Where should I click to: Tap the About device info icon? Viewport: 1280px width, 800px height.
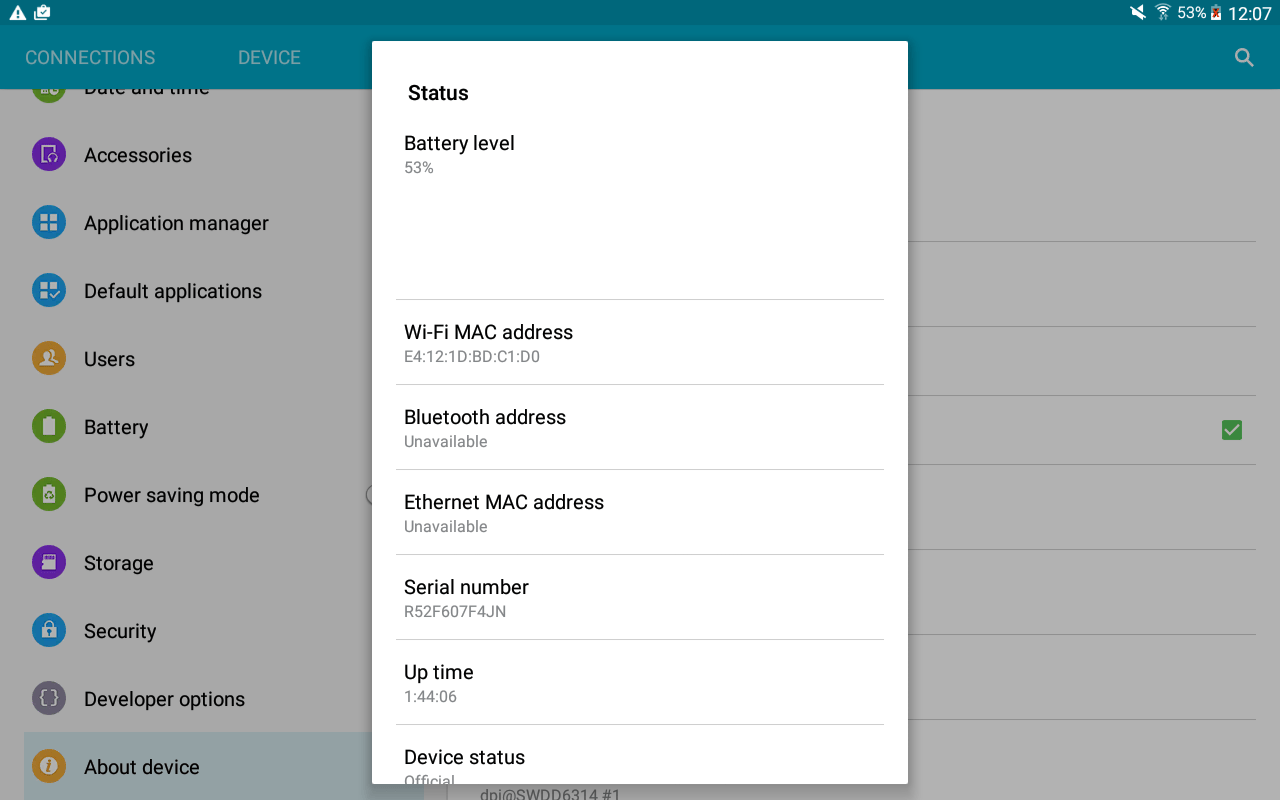point(49,766)
